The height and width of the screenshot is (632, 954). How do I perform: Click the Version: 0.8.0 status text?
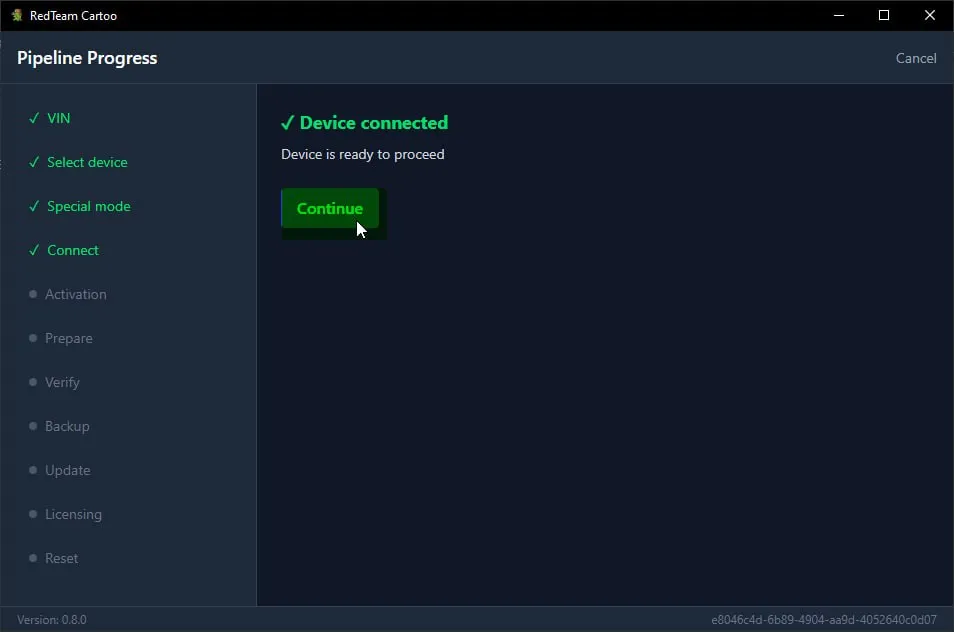(x=52, y=620)
